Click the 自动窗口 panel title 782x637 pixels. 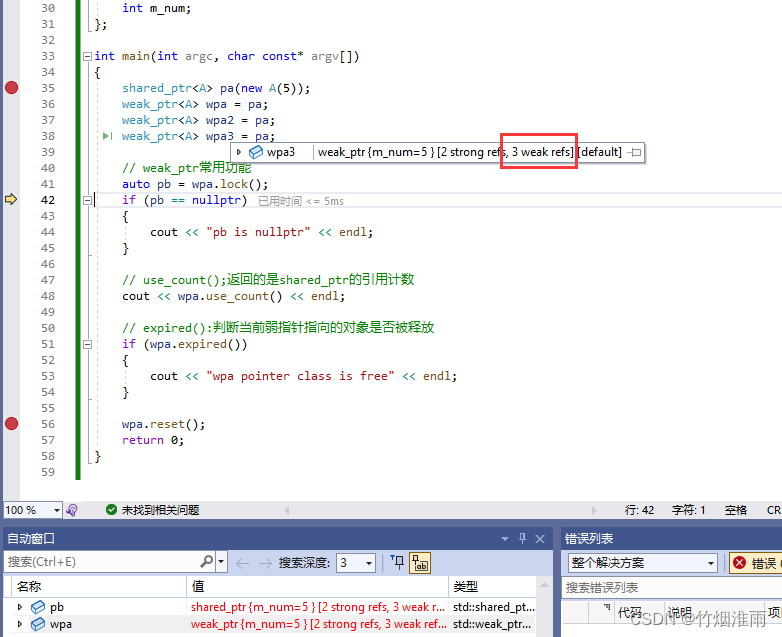31,539
